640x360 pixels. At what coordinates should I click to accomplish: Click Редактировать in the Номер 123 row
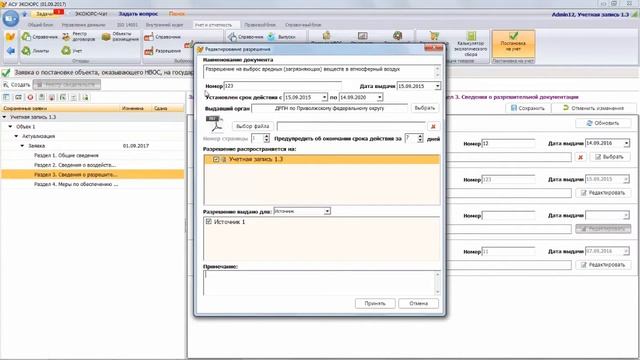click(x=603, y=193)
